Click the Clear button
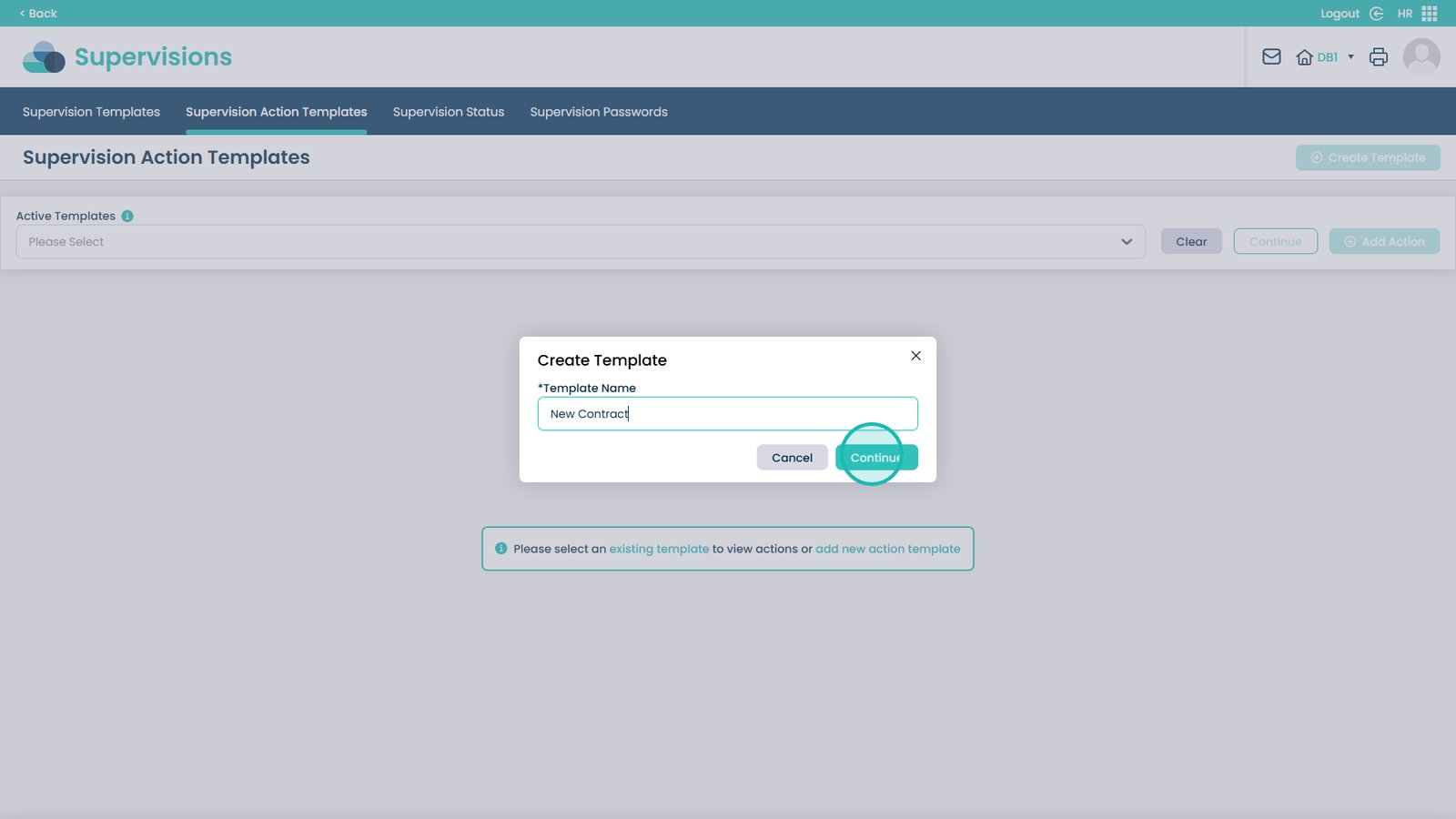Screen dimensions: 1456x819 [x=1191, y=242]
